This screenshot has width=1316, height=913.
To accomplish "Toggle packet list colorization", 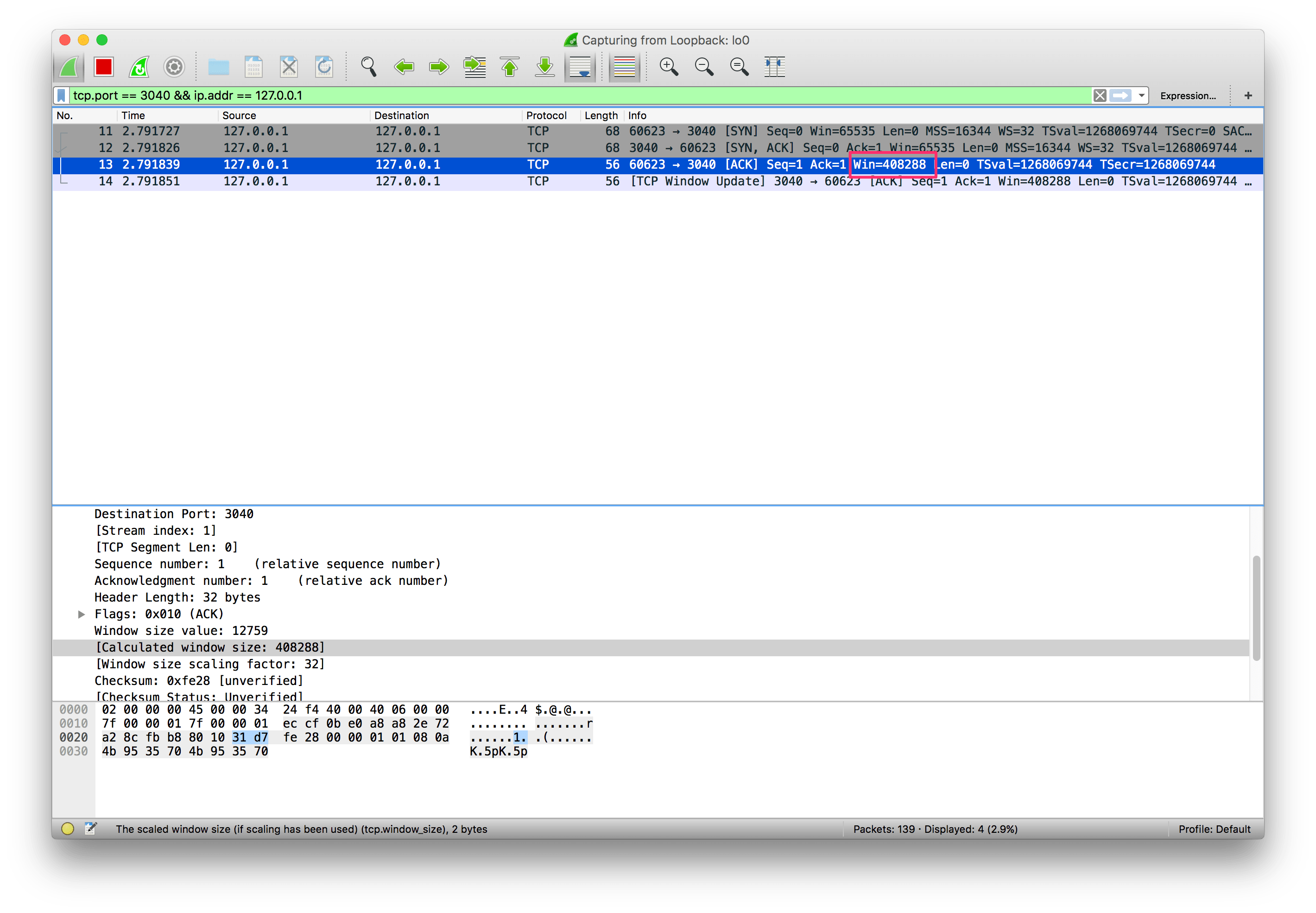I will point(624,67).
